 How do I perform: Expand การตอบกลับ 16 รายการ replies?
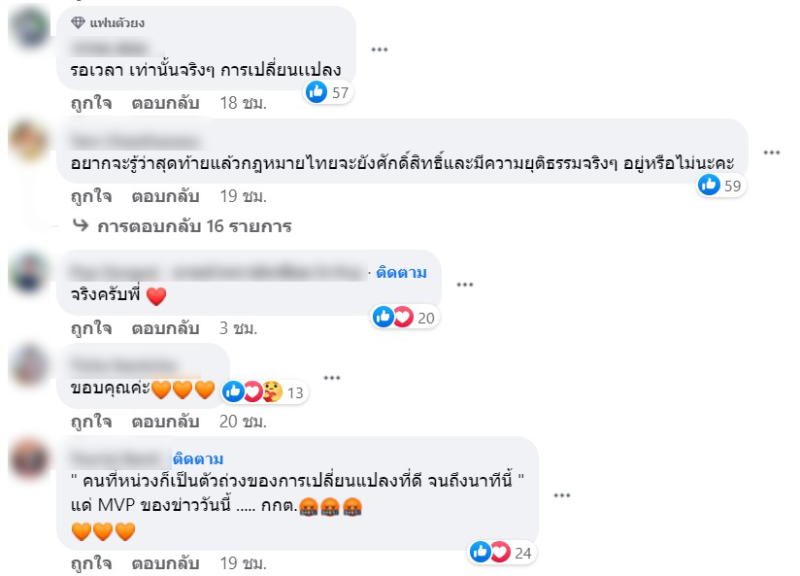point(182,226)
